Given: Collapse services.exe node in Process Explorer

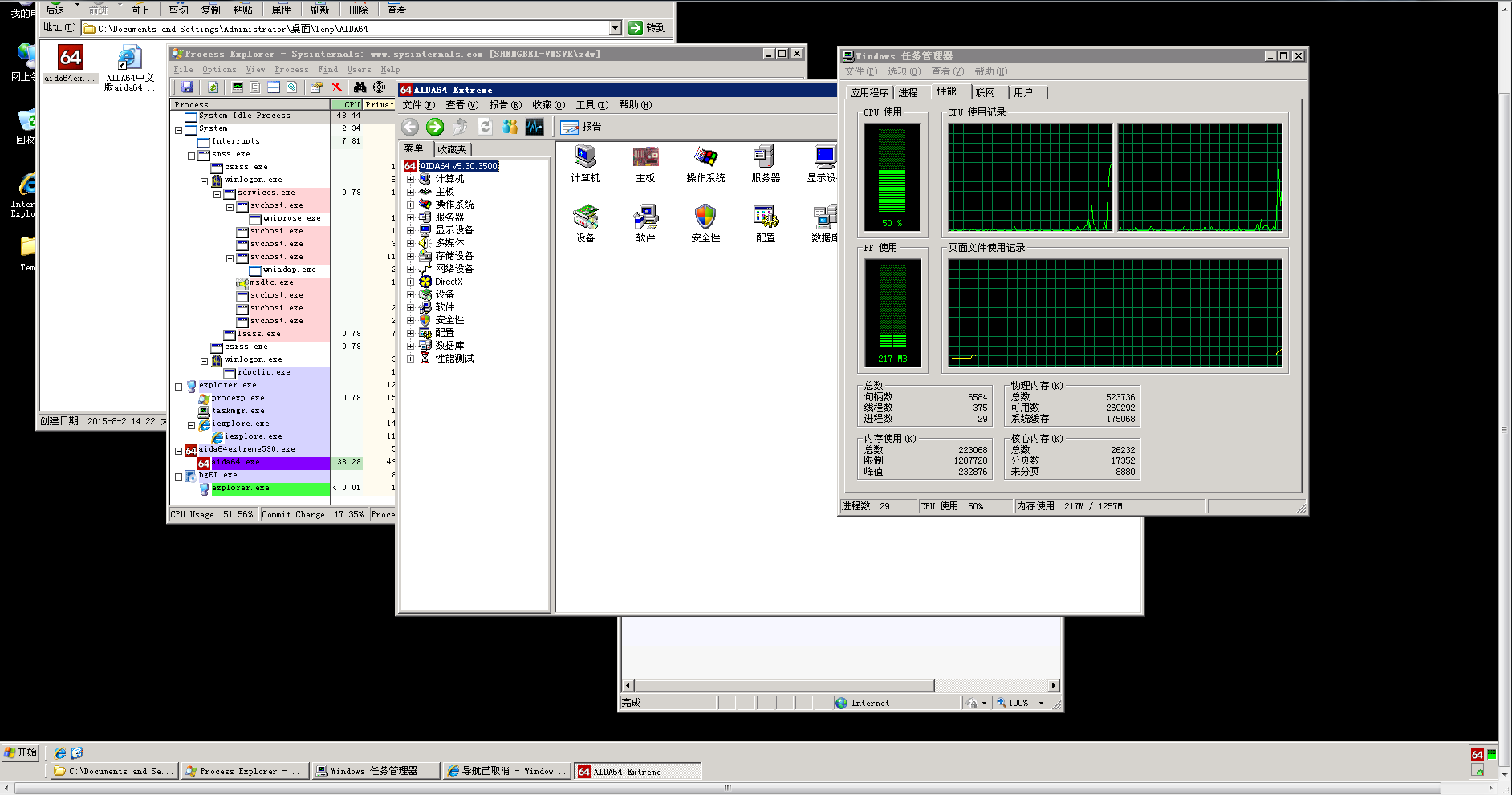Looking at the screenshot, I should [217, 194].
